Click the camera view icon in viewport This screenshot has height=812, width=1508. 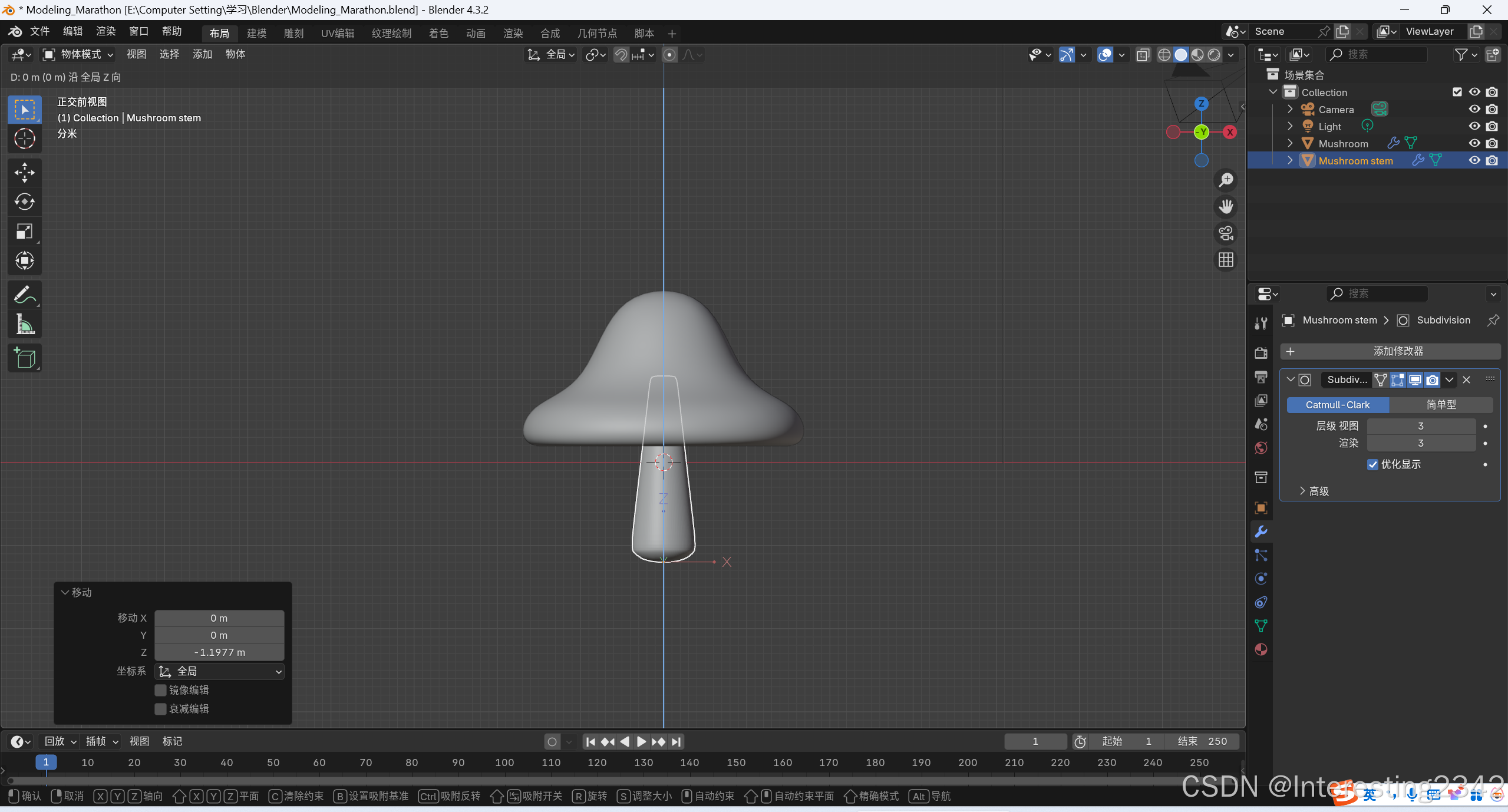pyautogui.click(x=1226, y=233)
